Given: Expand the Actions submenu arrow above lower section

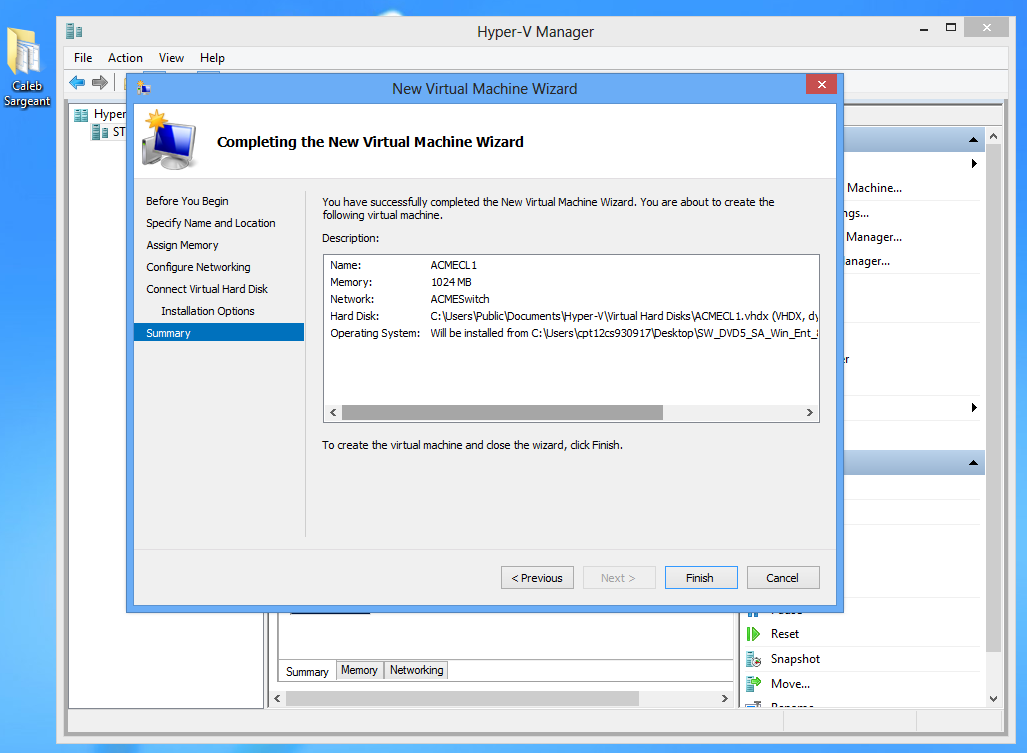Looking at the screenshot, I should click(974, 407).
